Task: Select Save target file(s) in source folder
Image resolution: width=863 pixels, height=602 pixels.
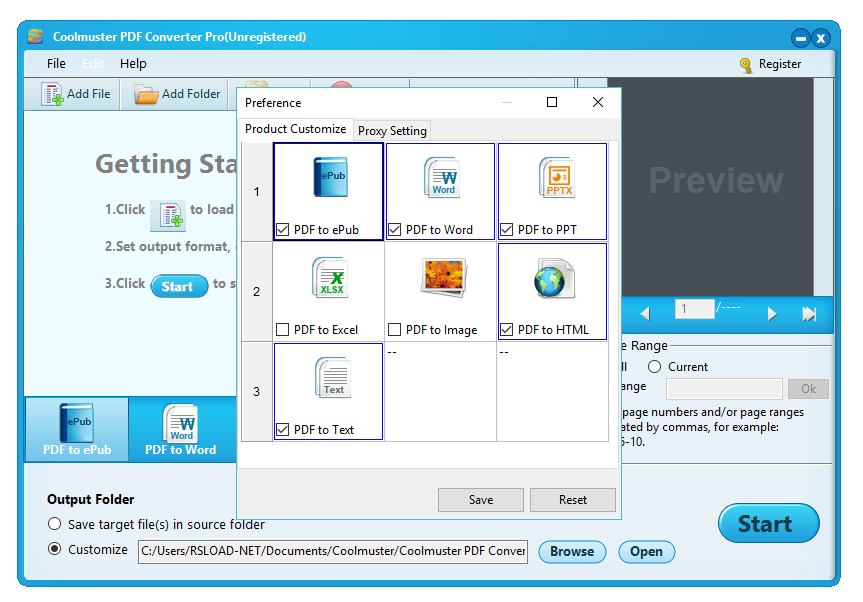Action: point(54,524)
